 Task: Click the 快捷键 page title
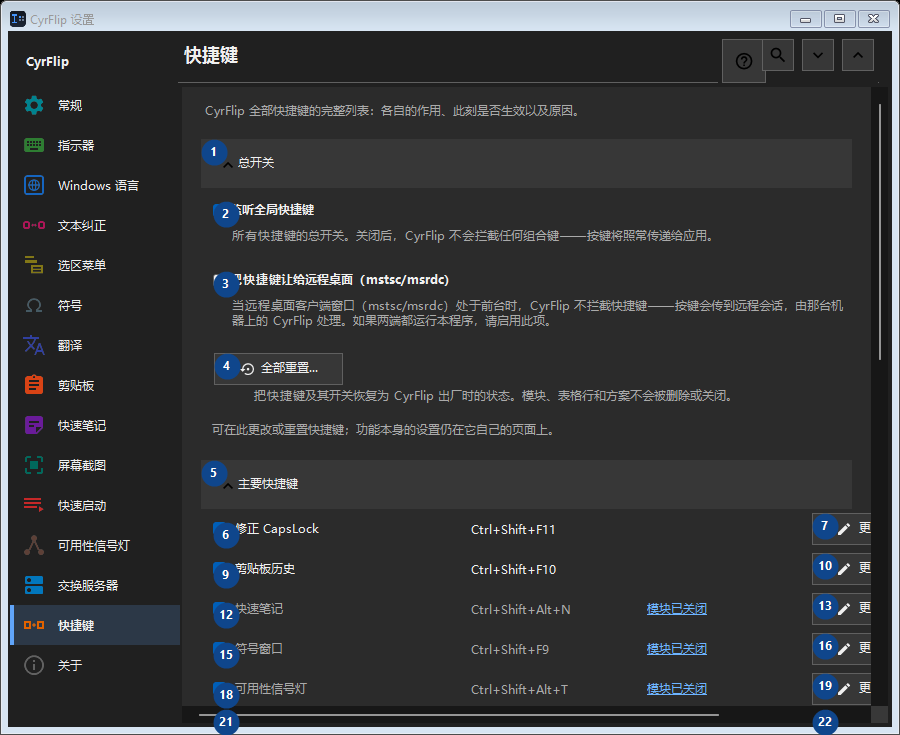pyautogui.click(x=211, y=56)
